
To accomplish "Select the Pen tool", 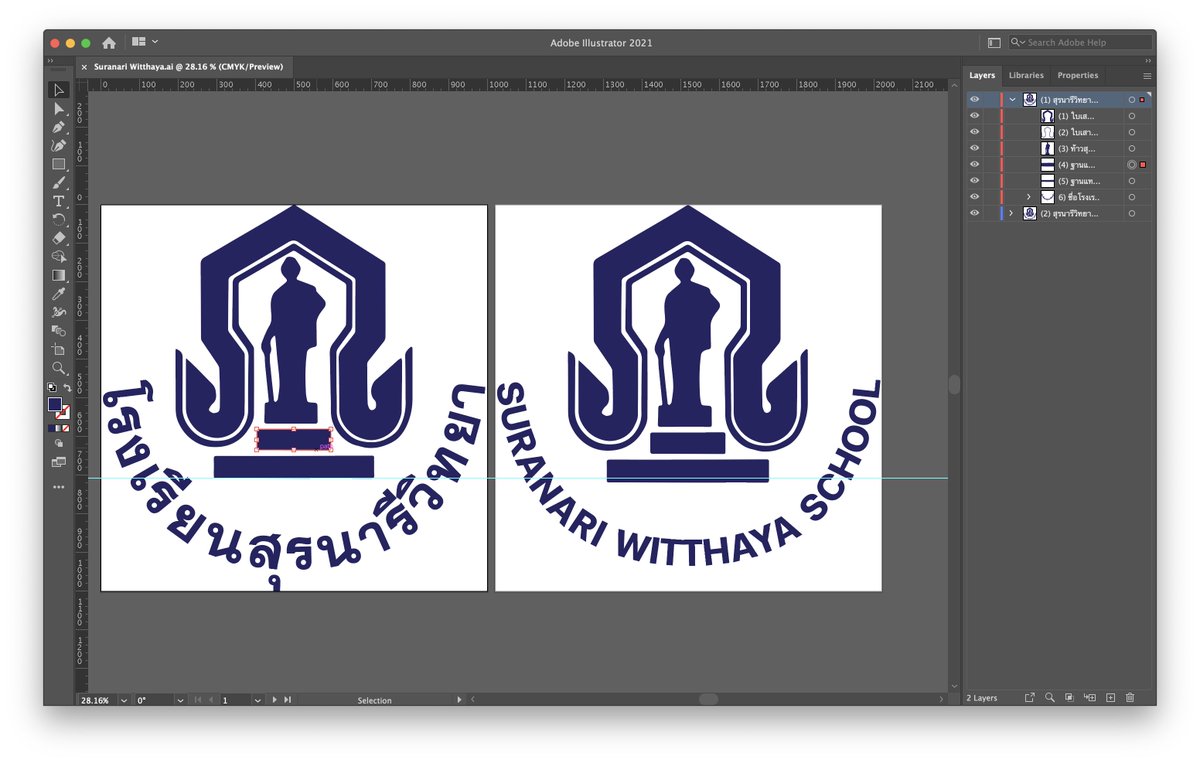I will tap(59, 127).
